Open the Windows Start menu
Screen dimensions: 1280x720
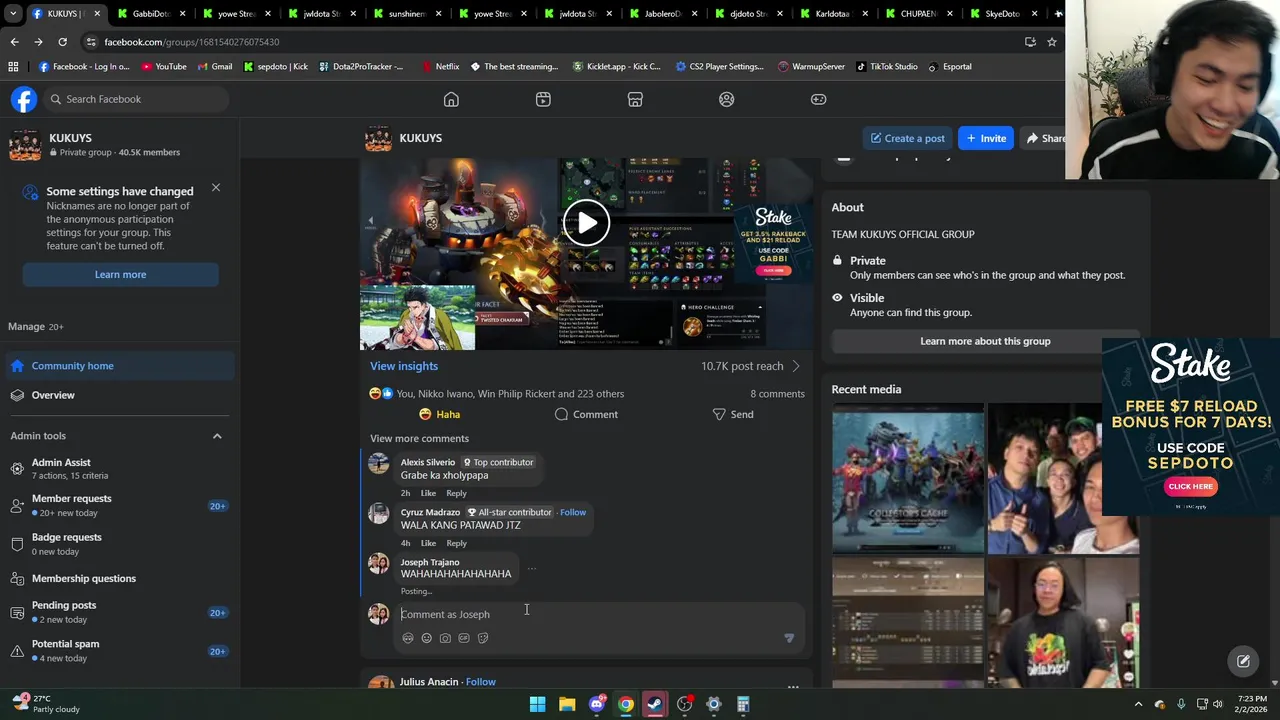(538, 704)
